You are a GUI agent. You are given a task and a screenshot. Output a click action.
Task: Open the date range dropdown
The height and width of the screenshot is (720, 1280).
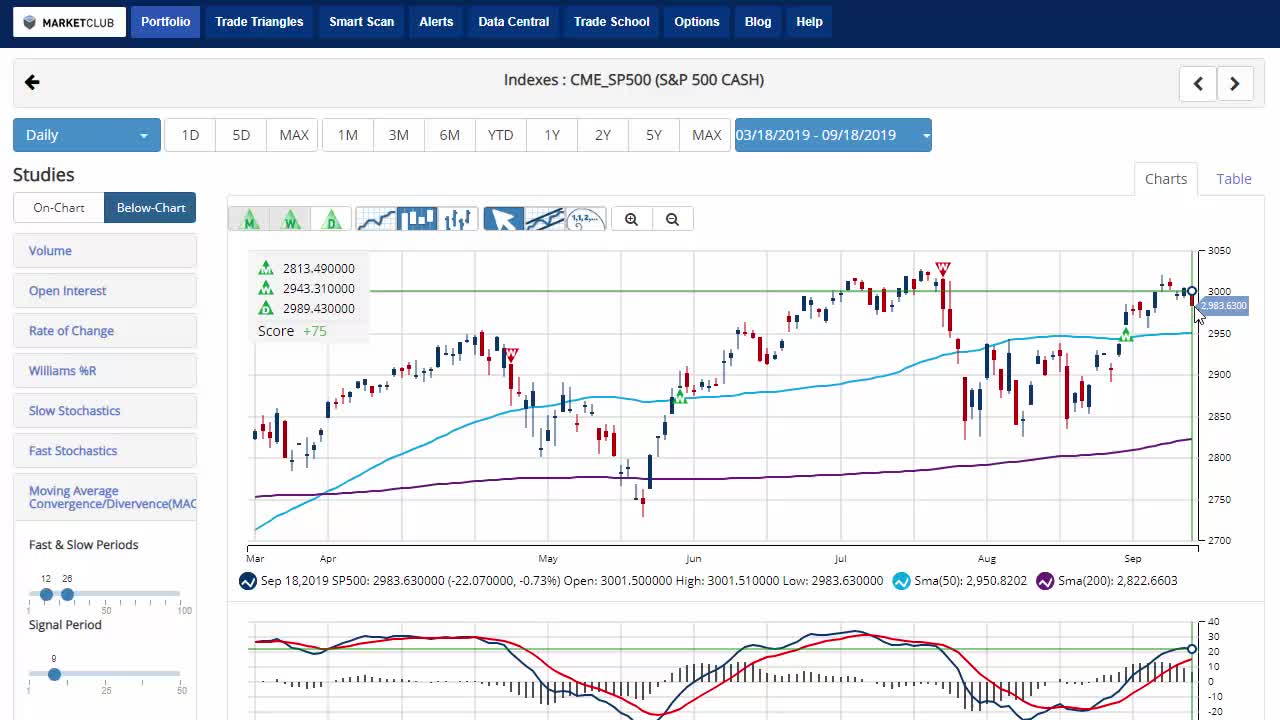(833, 135)
